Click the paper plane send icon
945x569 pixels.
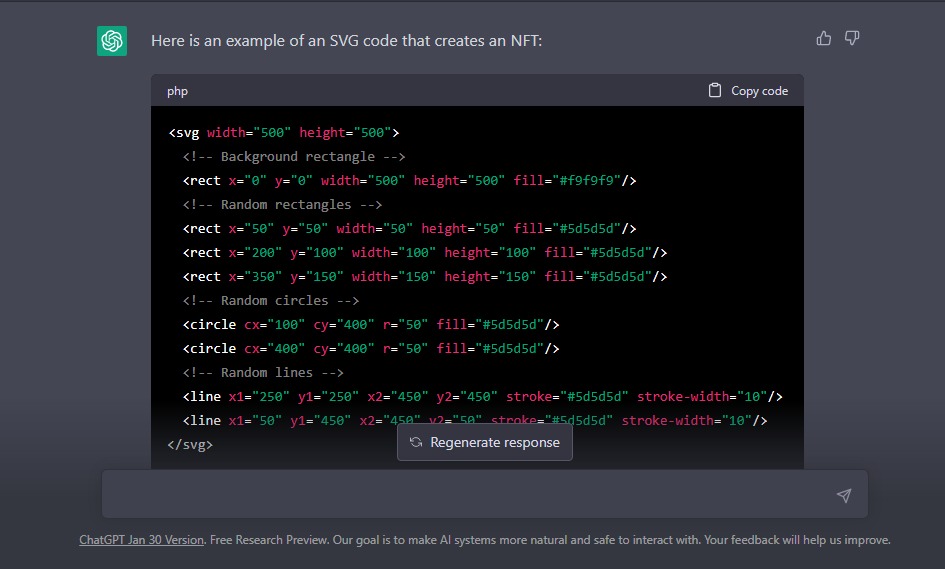[844, 495]
